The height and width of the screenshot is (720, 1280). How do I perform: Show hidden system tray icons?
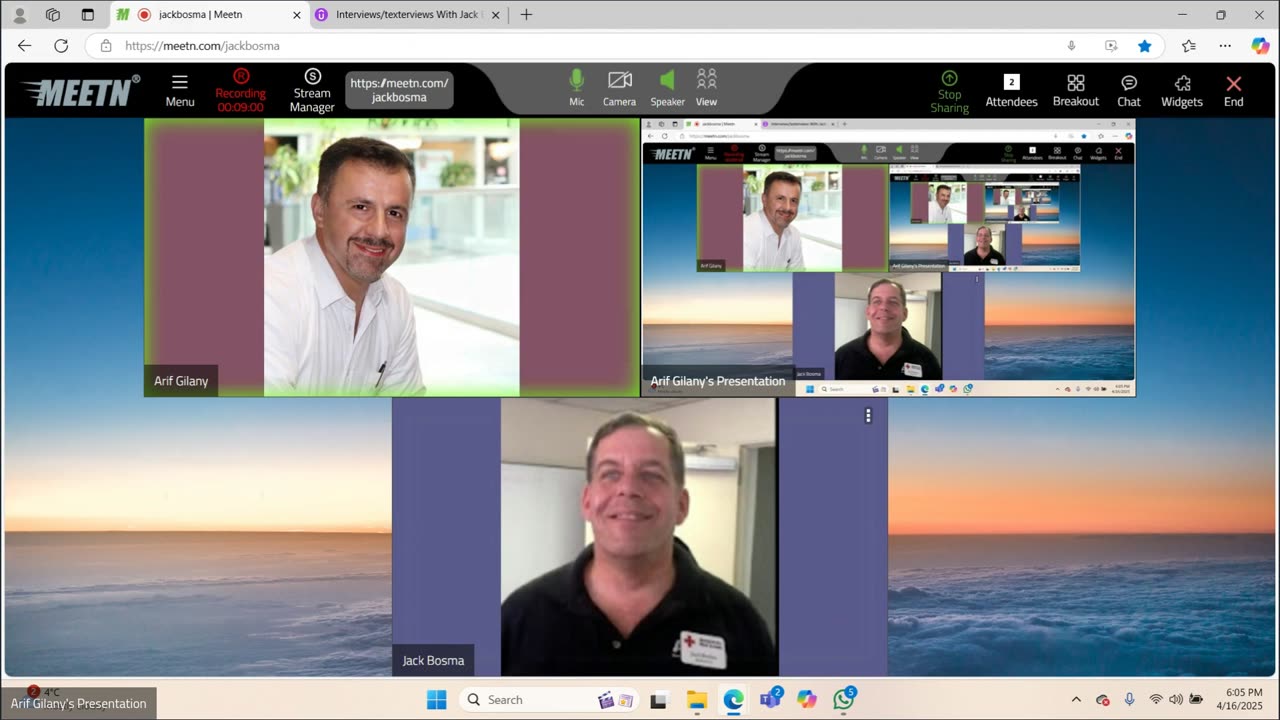point(1076,700)
